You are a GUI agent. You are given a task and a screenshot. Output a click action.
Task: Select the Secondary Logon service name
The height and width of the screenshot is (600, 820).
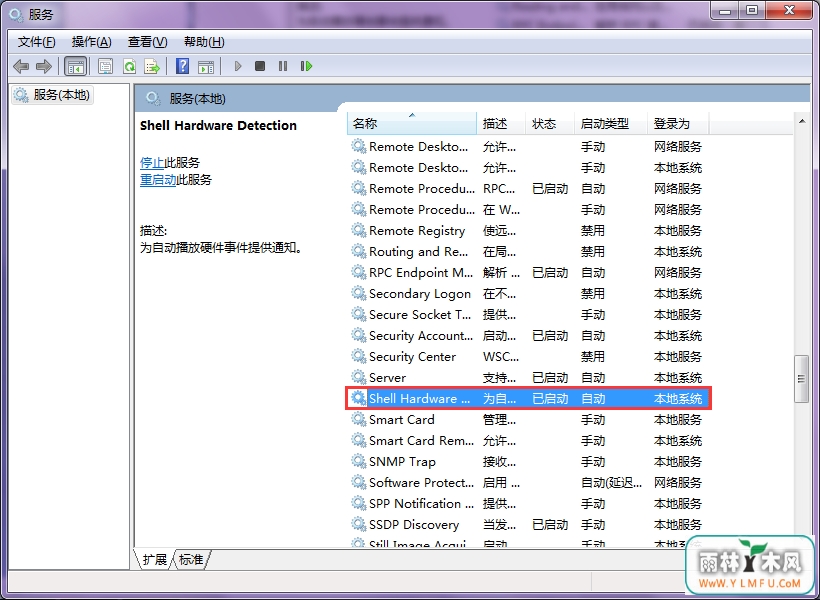coord(420,293)
